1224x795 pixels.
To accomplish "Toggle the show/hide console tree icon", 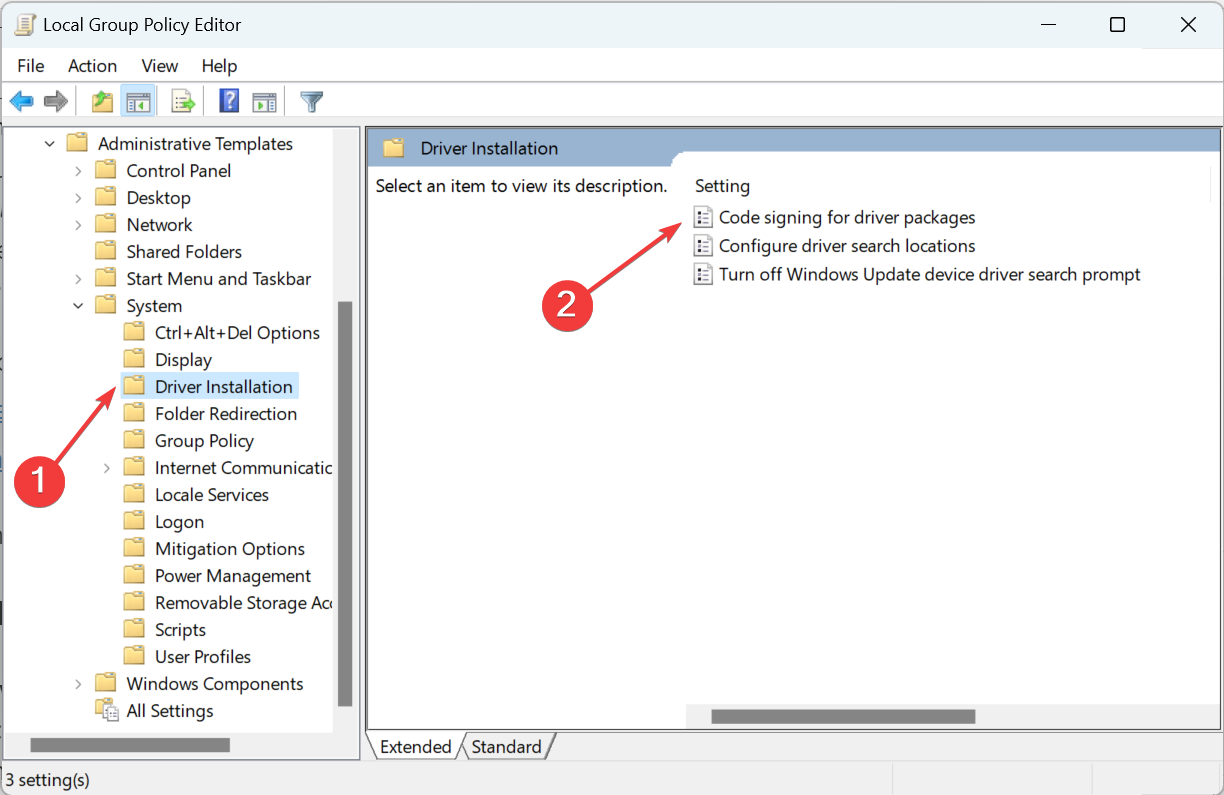I will [x=137, y=101].
